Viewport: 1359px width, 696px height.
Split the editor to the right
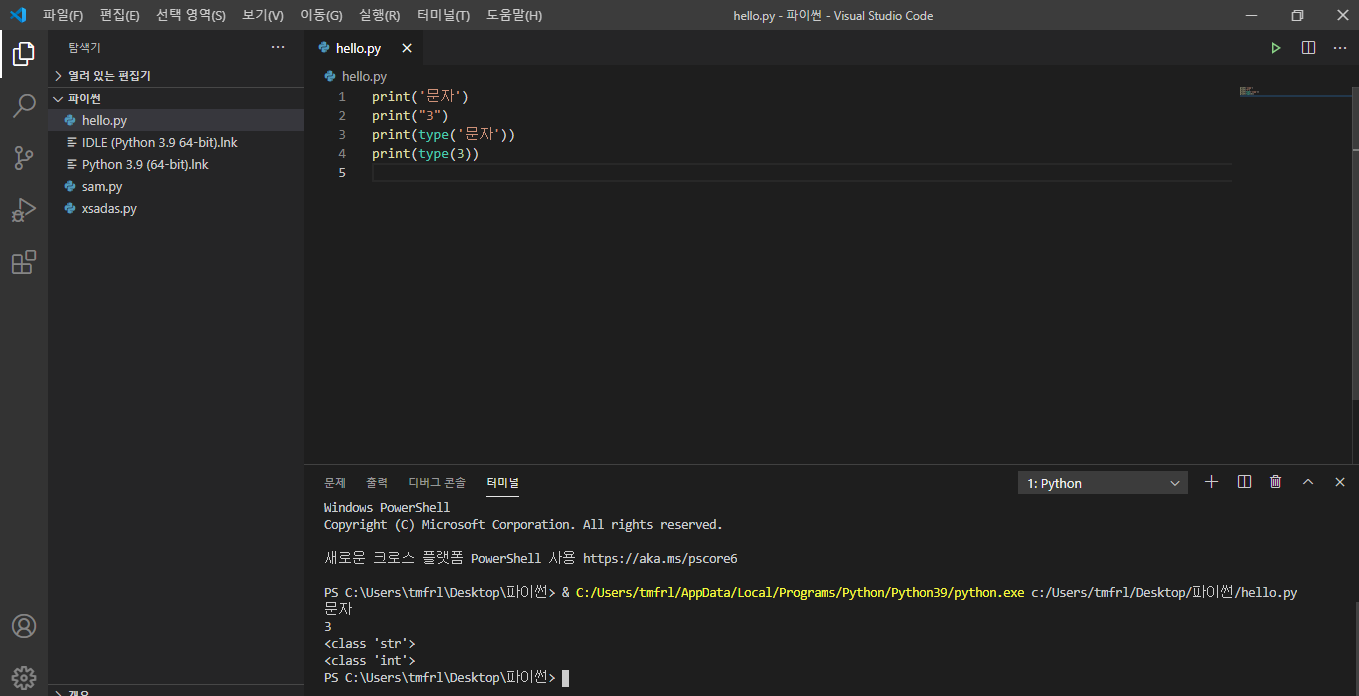click(x=1308, y=48)
